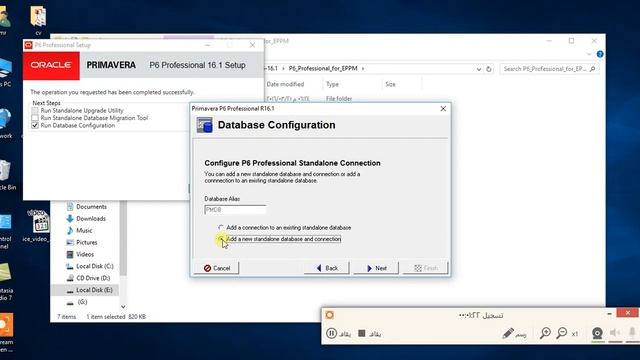Viewport: 640px width, 360px height.
Task: Open the Network desktop icon
Action: pyautogui.click(x=5, y=124)
